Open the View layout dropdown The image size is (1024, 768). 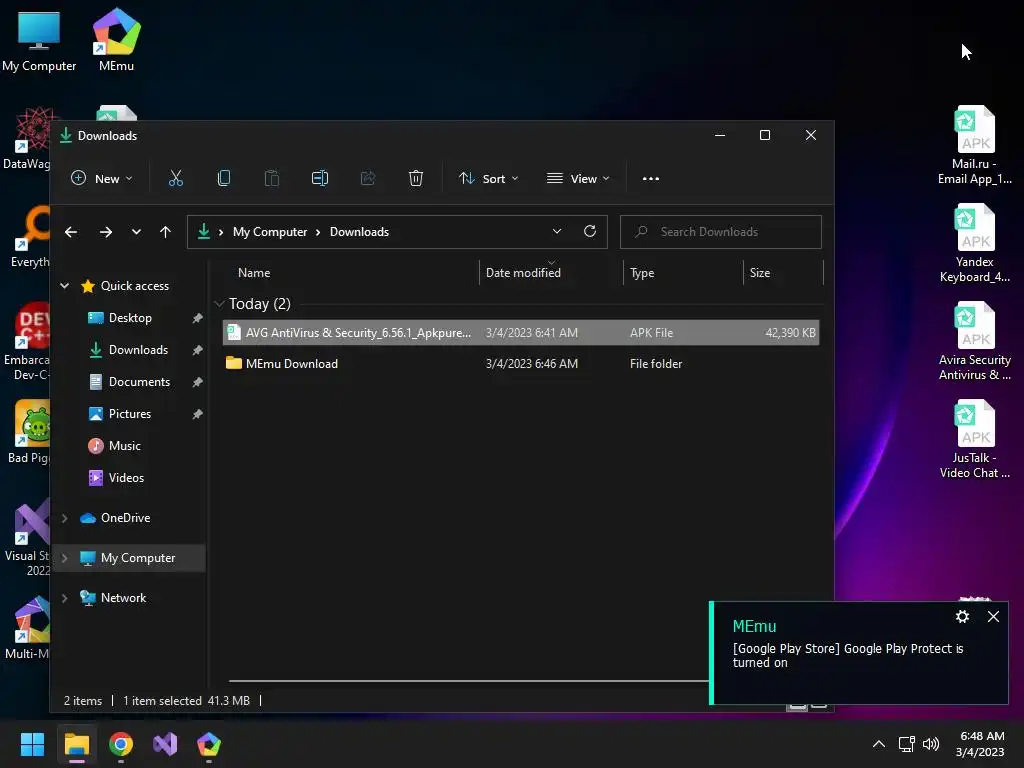click(579, 178)
